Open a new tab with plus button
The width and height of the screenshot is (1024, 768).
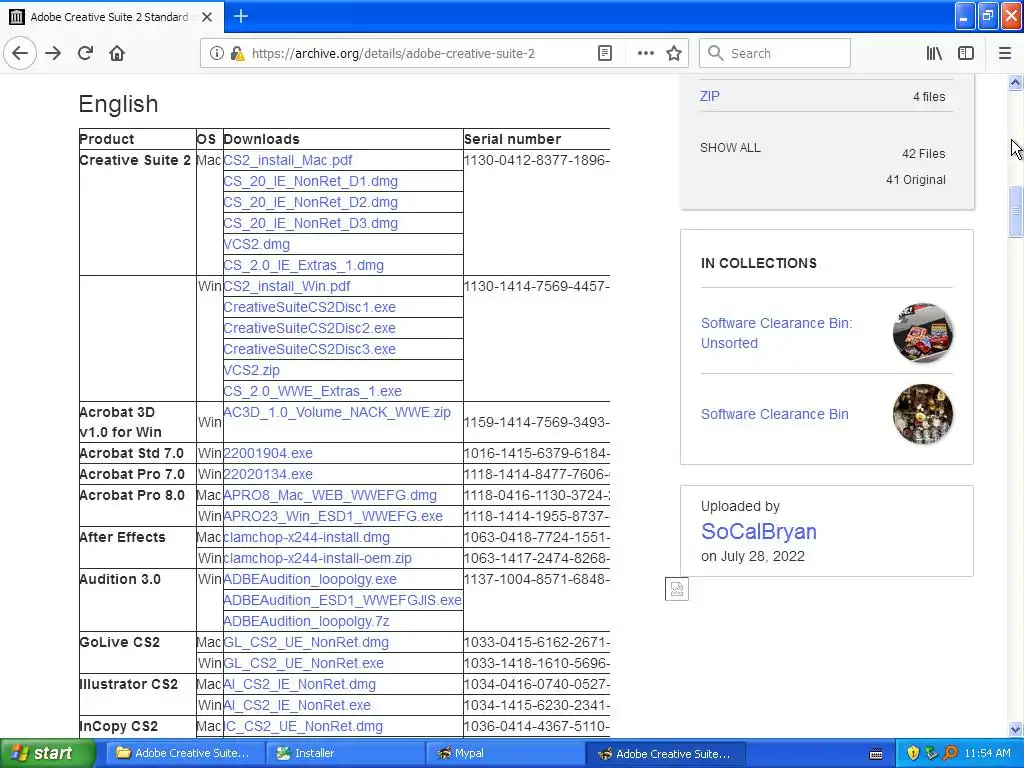tap(241, 16)
